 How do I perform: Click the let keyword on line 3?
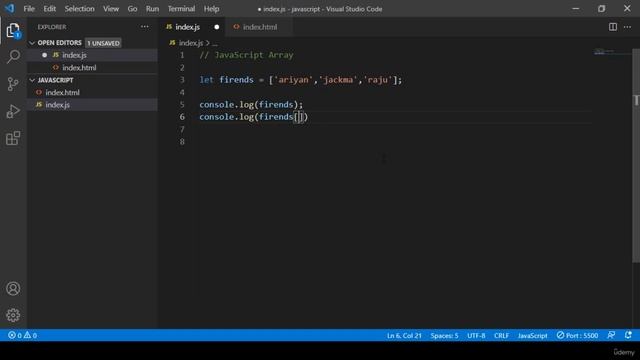click(207, 80)
